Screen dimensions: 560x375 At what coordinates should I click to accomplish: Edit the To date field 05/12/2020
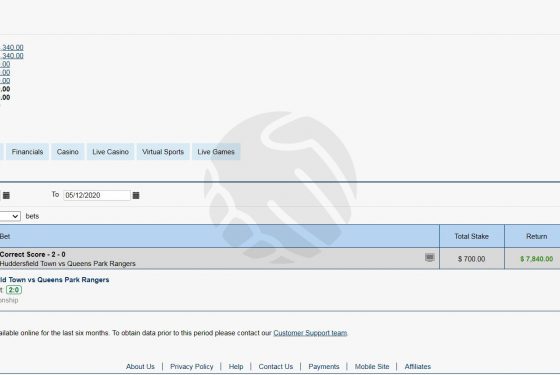coord(97,195)
